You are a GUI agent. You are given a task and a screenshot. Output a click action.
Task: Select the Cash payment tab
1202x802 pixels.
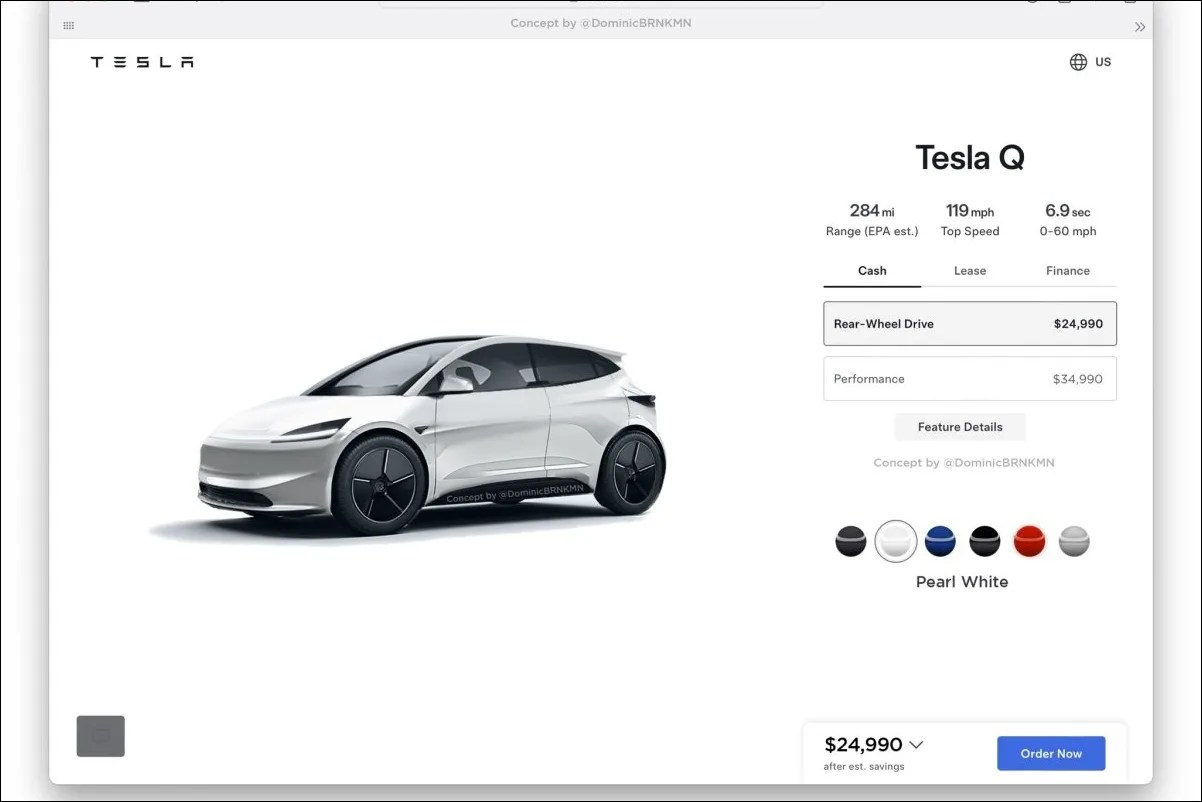pos(872,271)
